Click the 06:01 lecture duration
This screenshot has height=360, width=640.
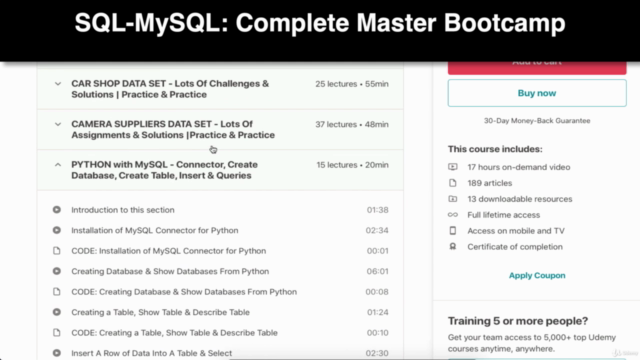[x=378, y=271]
